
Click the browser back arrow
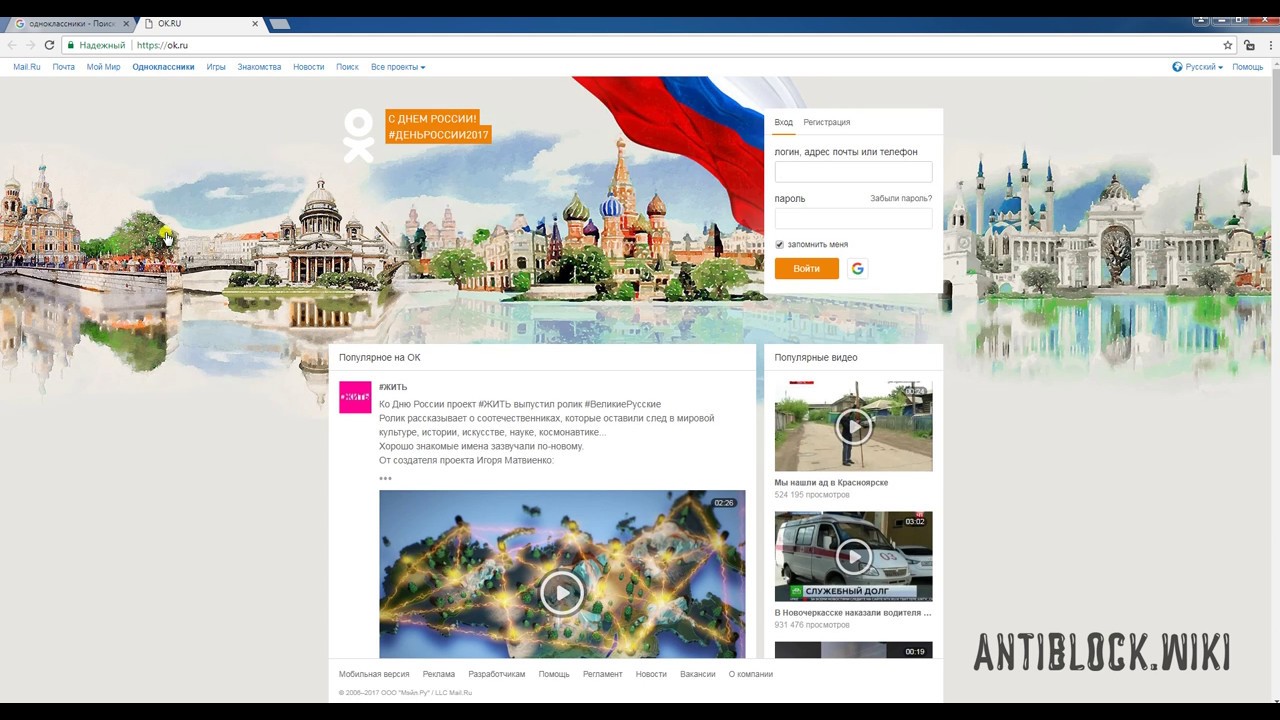12,45
